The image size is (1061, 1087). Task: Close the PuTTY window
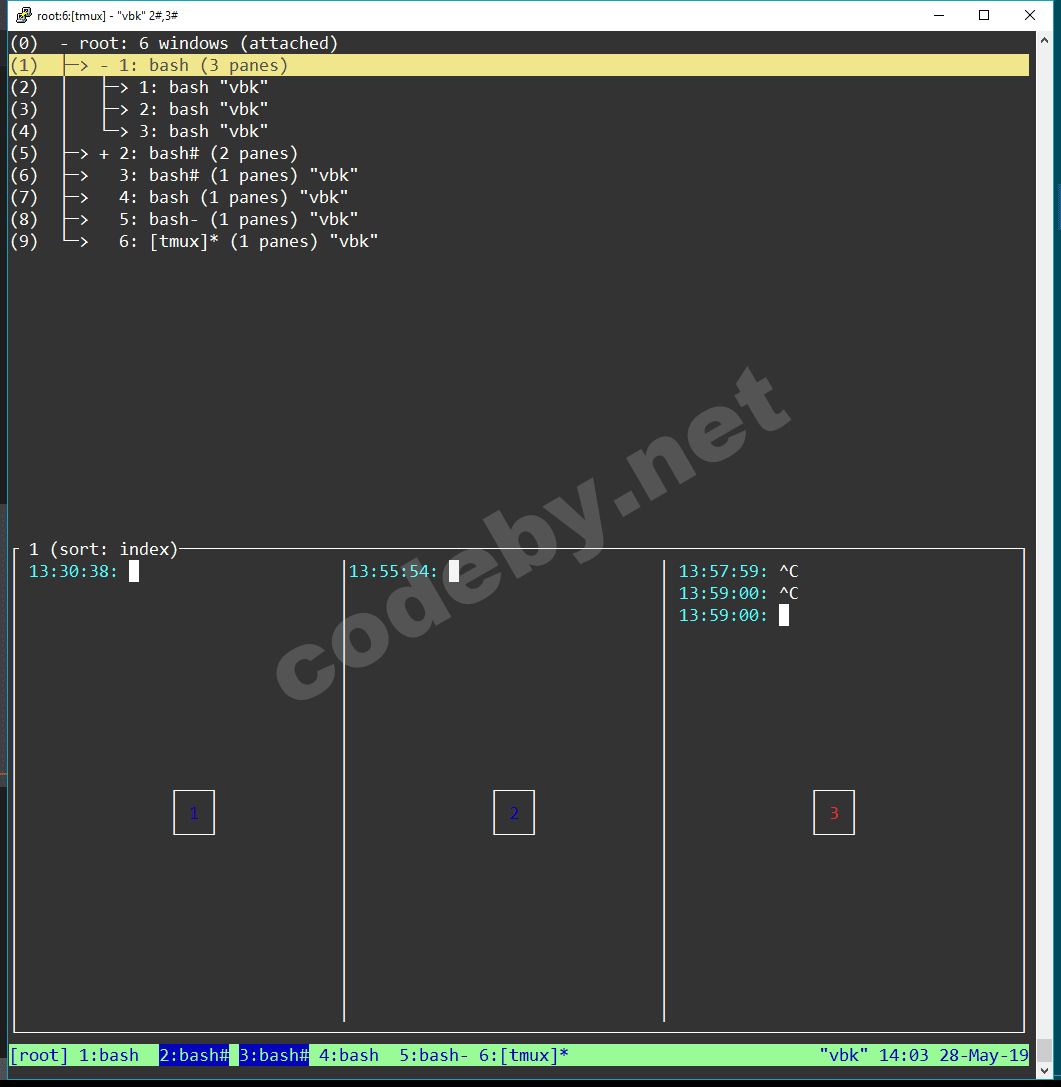1030,15
